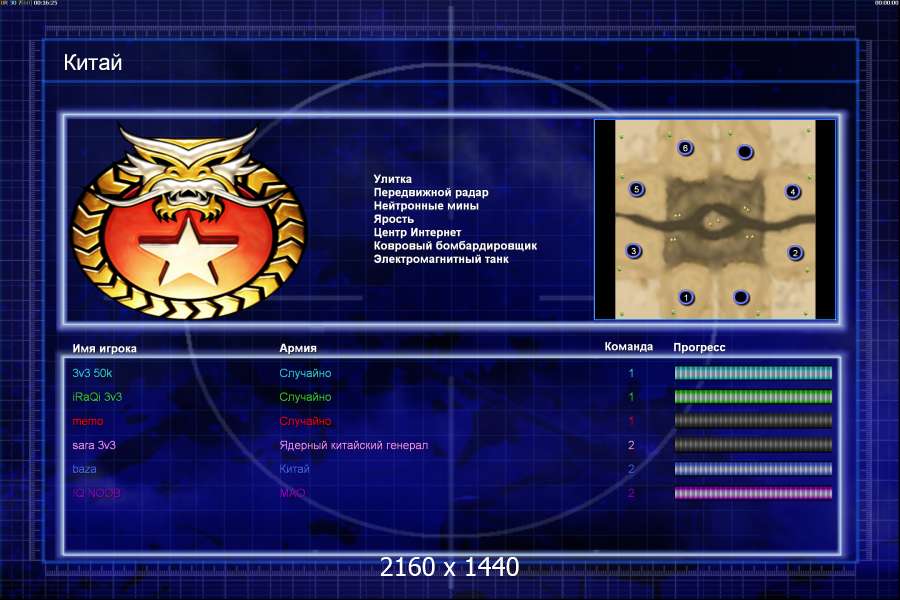Screen dimensions: 900x600
Task: Select start position marker 2 on the map
Action: click(795, 253)
